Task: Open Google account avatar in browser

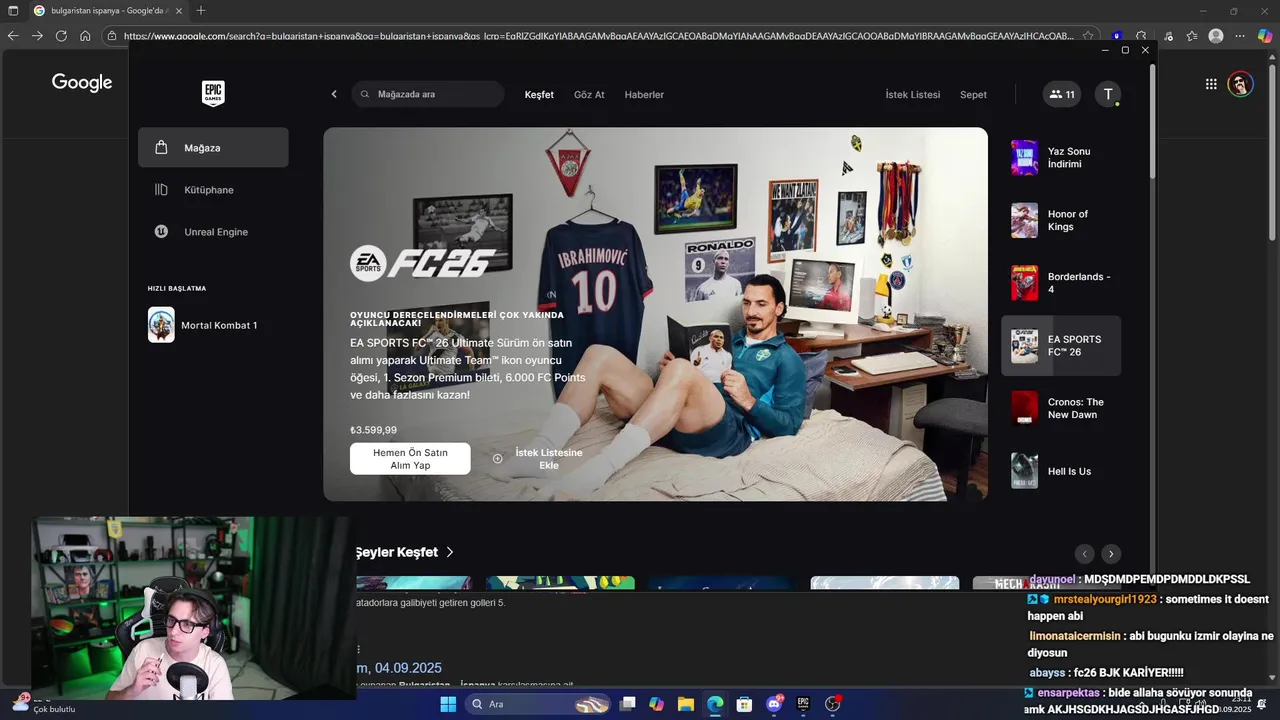Action: point(1241,84)
